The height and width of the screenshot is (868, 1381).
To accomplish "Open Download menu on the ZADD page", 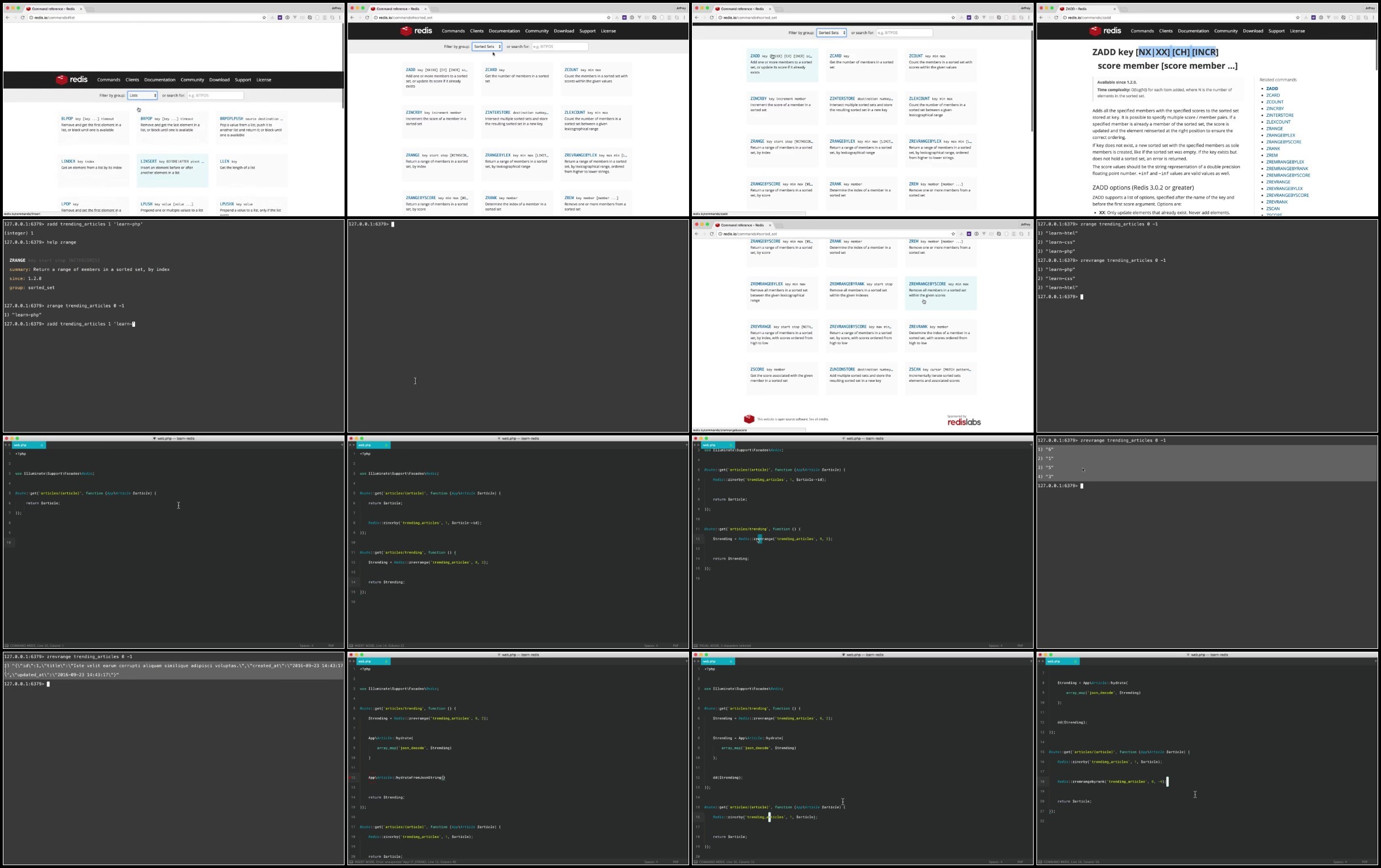I will pyautogui.click(x=1252, y=31).
